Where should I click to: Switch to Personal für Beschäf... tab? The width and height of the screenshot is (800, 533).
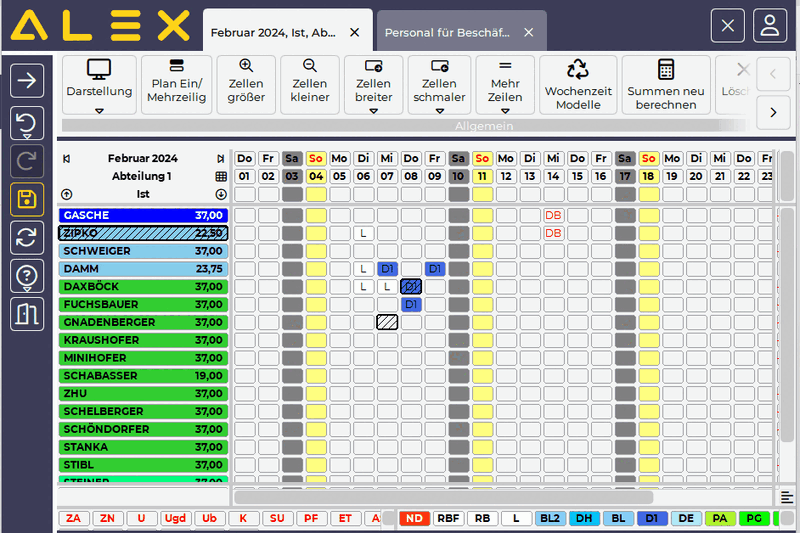coord(451,32)
